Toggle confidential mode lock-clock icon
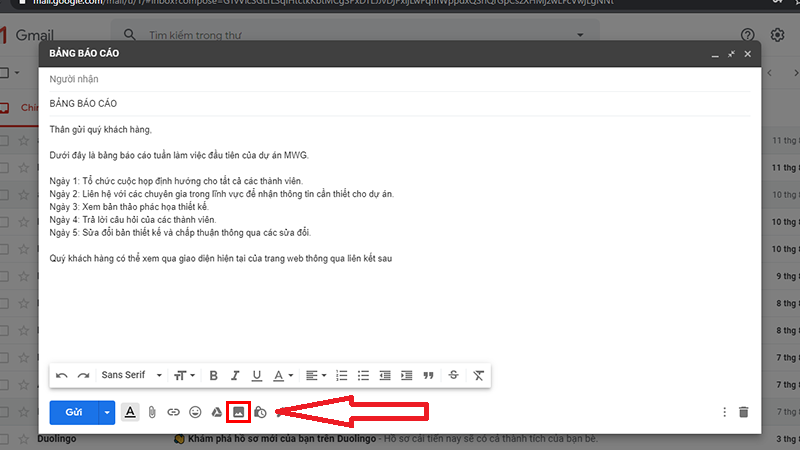This screenshot has width=800, height=450. tap(260, 412)
